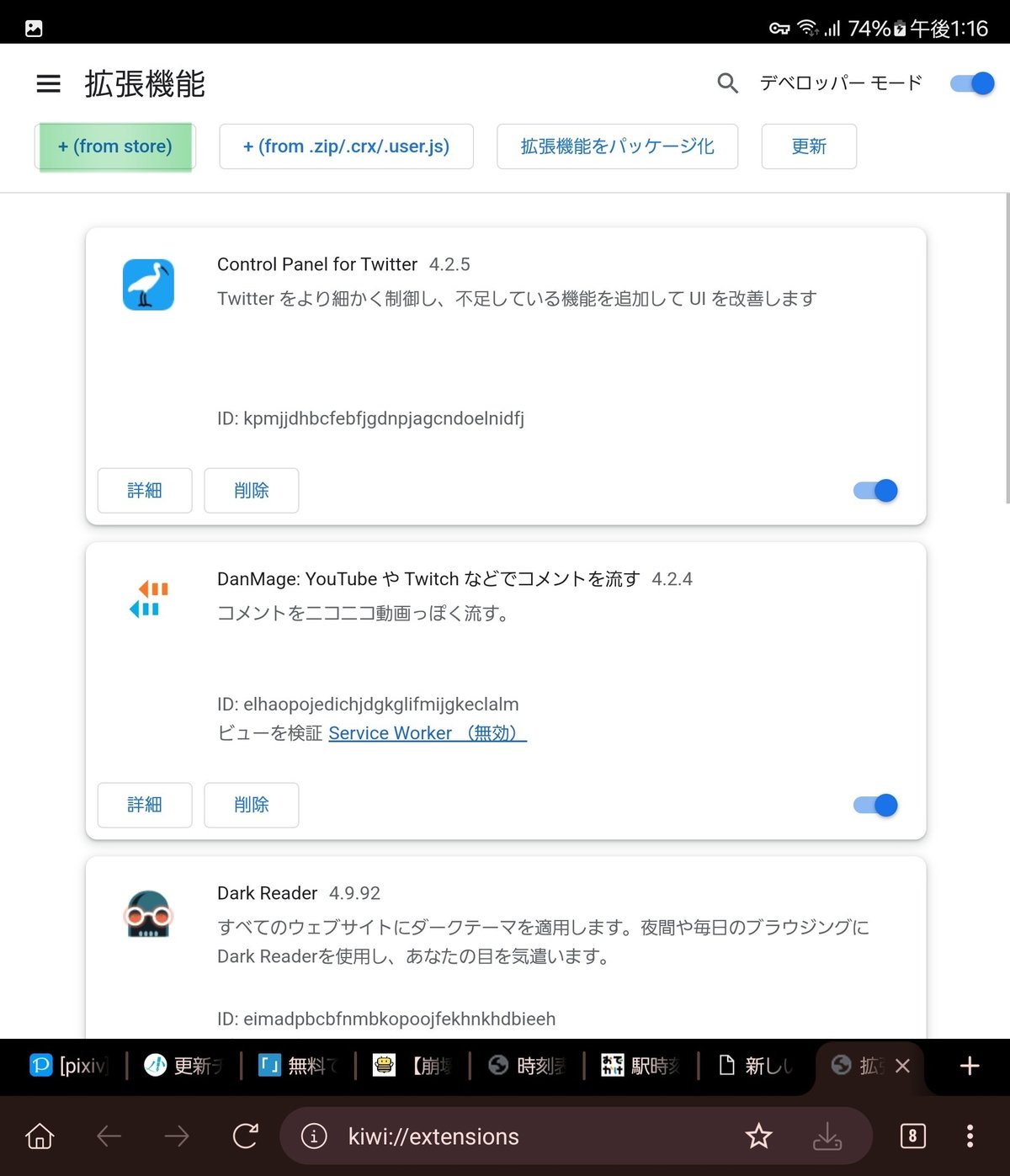Click the Control Panel for Twitter bird icon
The width and height of the screenshot is (1010, 1176).
[x=148, y=285]
